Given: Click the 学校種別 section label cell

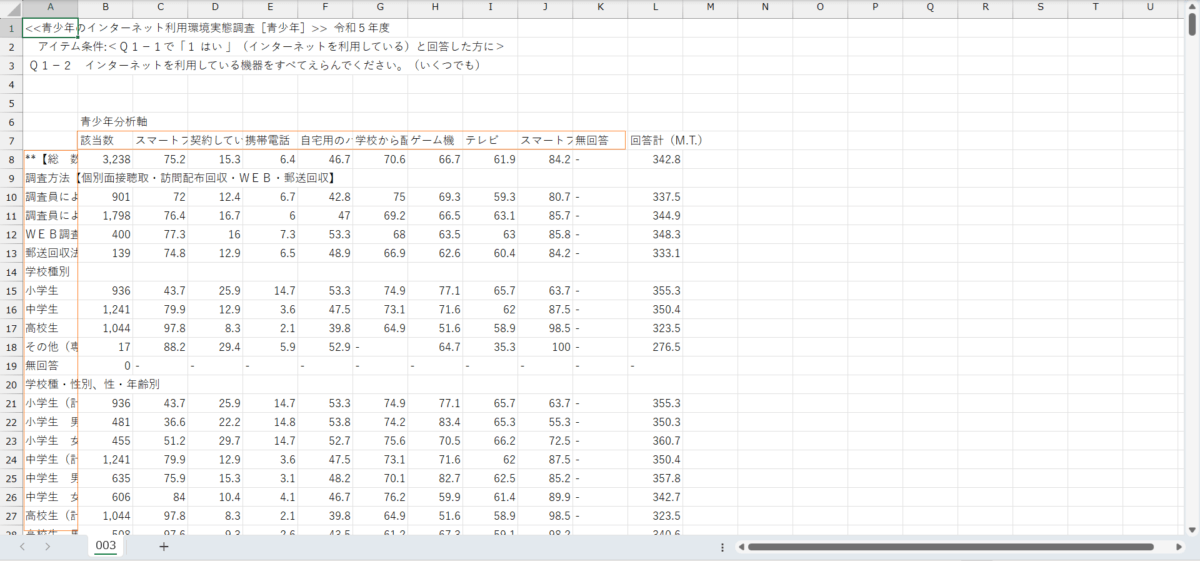Looking at the screenshot, I should coord(50,271).
